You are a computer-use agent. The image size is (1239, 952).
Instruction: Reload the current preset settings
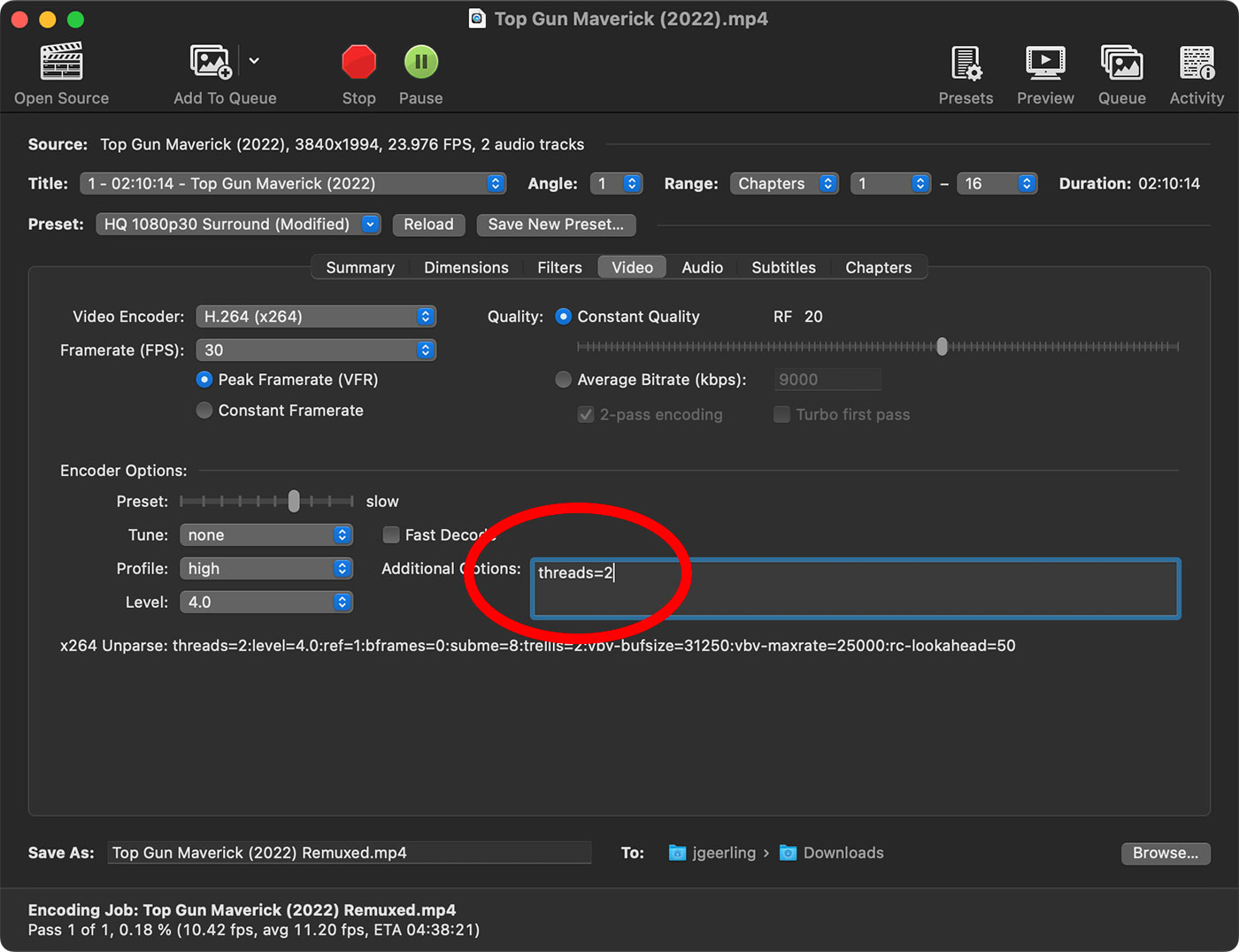tap(428, 224)
